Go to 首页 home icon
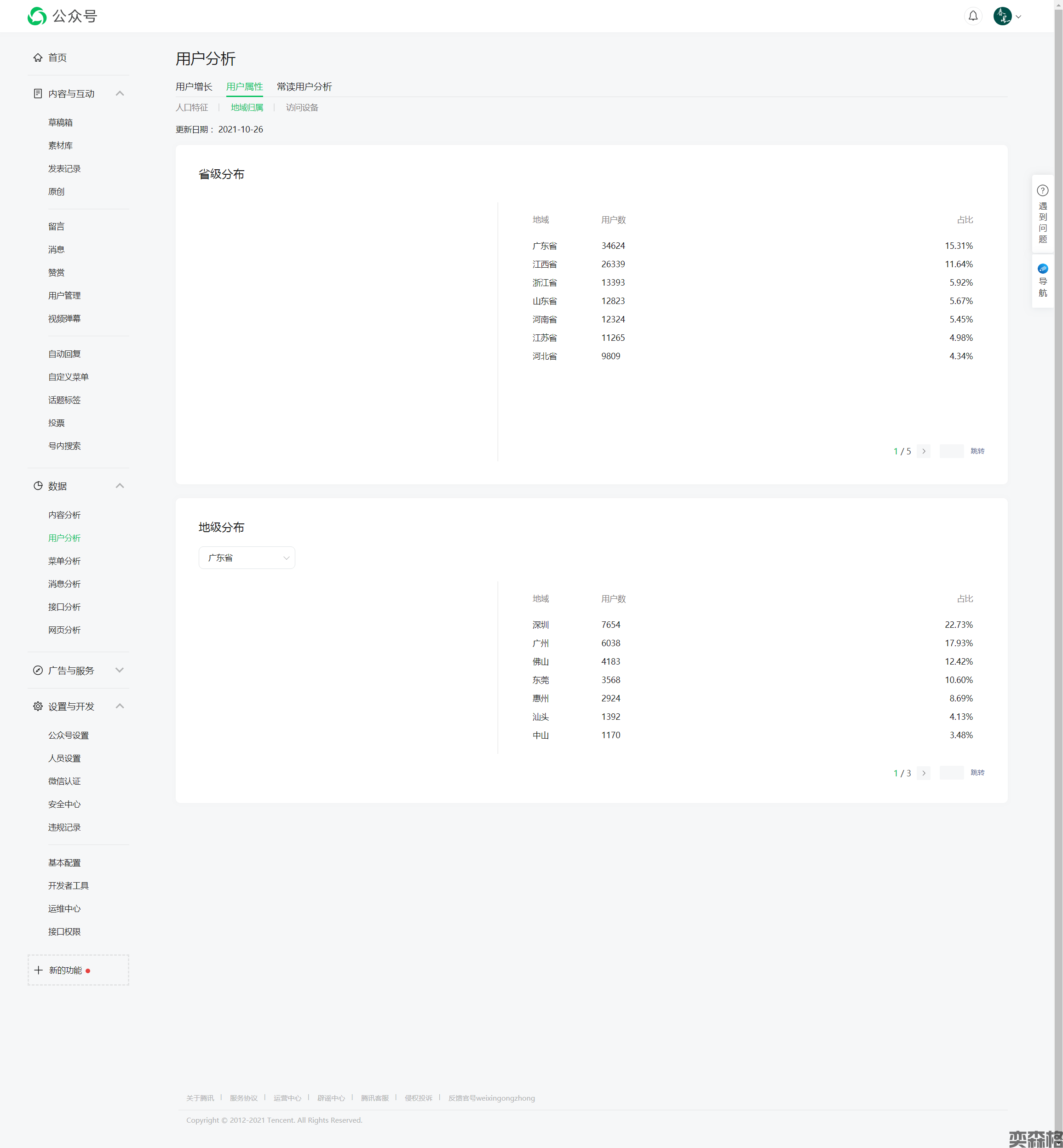Screen dimensions: 1063x1148 click(x=38, y=57)
